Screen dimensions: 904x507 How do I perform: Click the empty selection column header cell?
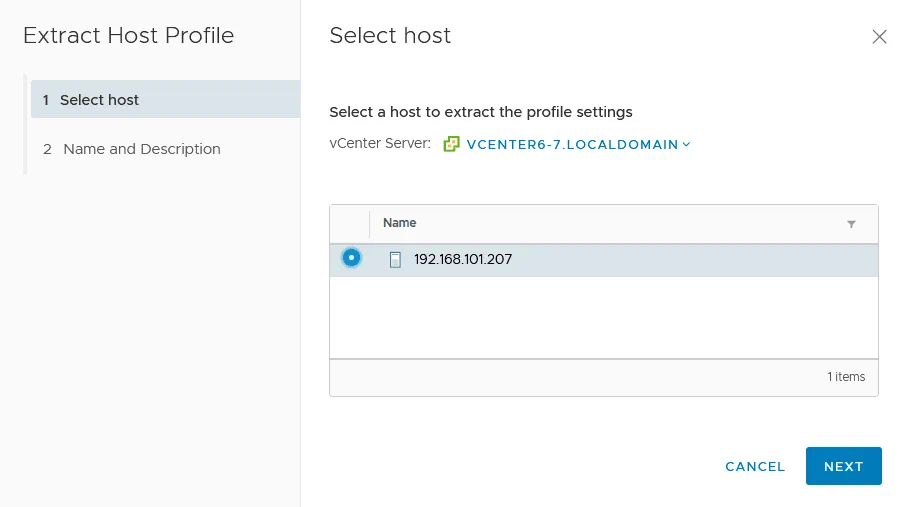350,224
